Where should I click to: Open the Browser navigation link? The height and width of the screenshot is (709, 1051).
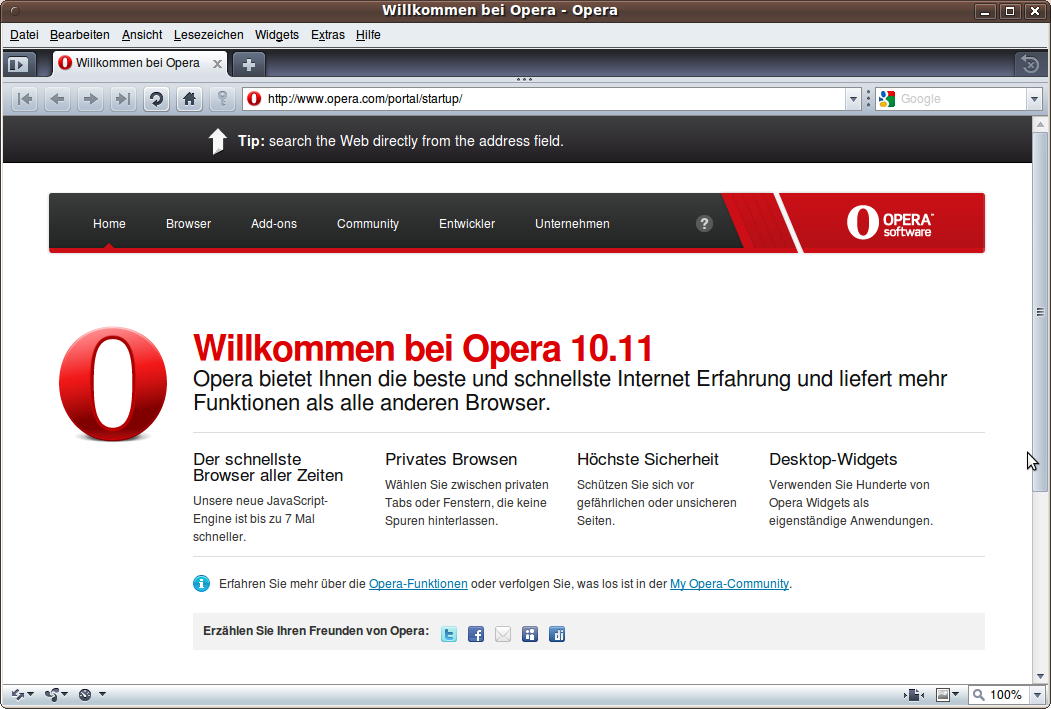pos(188,224)
